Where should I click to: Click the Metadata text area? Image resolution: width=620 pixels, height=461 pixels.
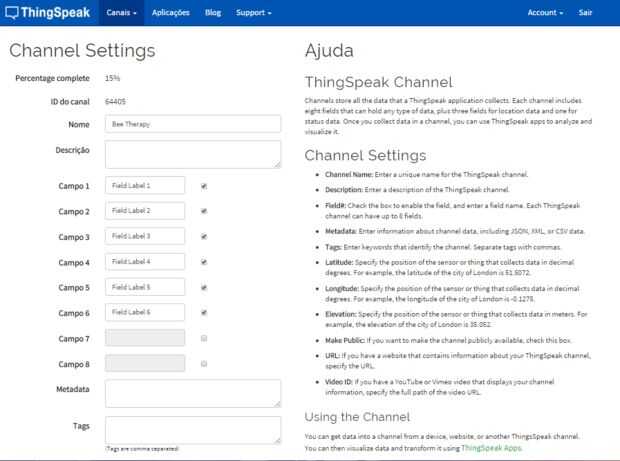192,393
